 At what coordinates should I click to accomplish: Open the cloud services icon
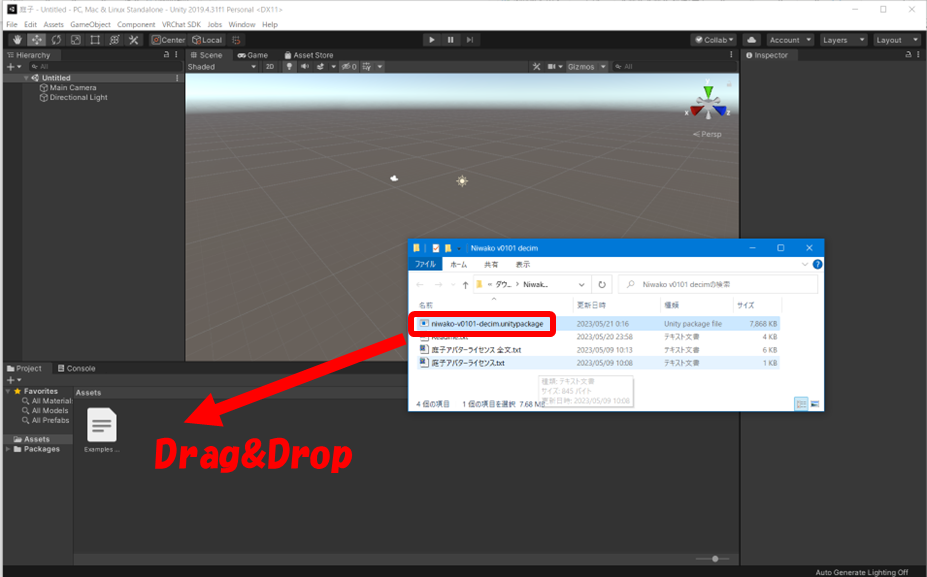coord(752,40)
